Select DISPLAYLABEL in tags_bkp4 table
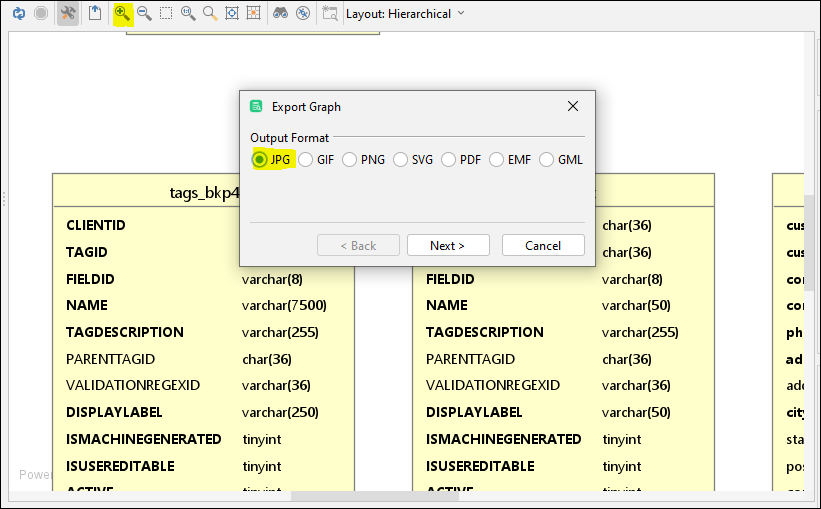This screenshot has height=509, width=821. coord(114,412)
